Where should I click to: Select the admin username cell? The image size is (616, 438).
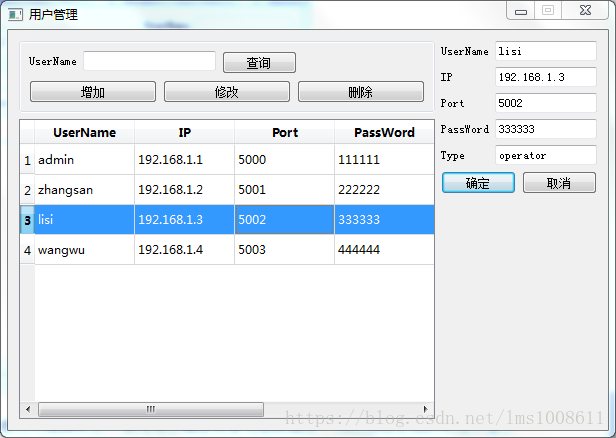click(84, 159)
